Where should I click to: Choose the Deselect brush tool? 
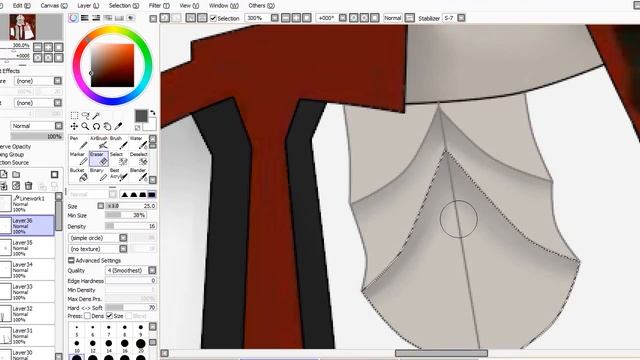[x=138, y=159]
